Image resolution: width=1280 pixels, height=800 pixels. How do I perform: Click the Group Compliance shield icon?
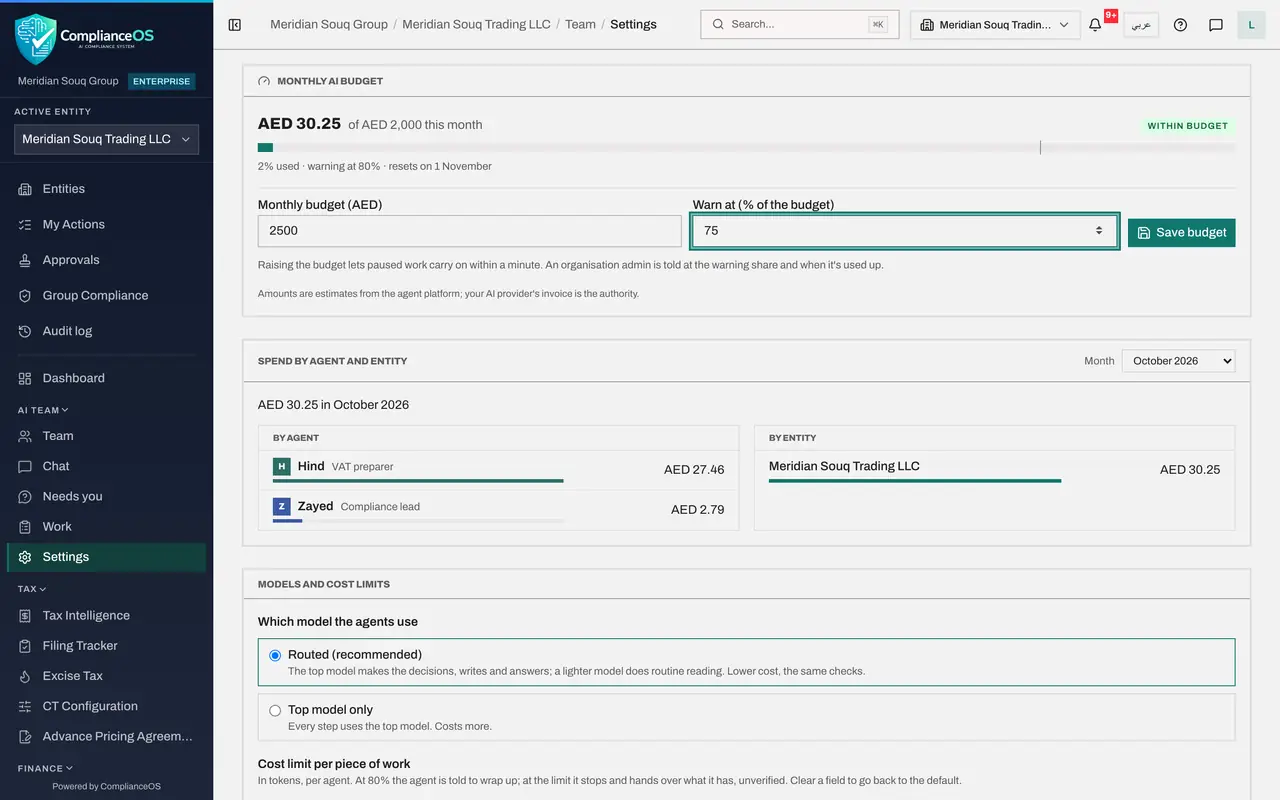pos(25,296)
